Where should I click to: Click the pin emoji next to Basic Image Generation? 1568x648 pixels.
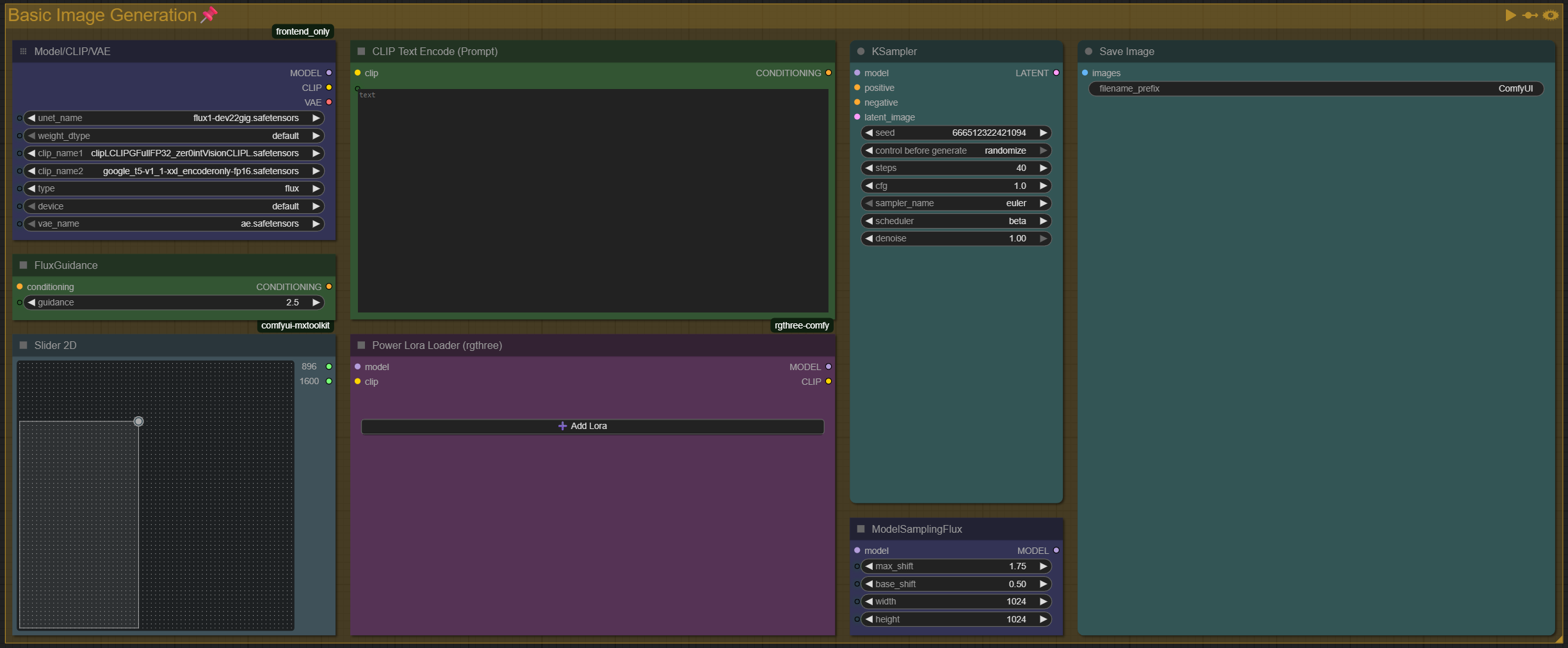tap(208, 15)
